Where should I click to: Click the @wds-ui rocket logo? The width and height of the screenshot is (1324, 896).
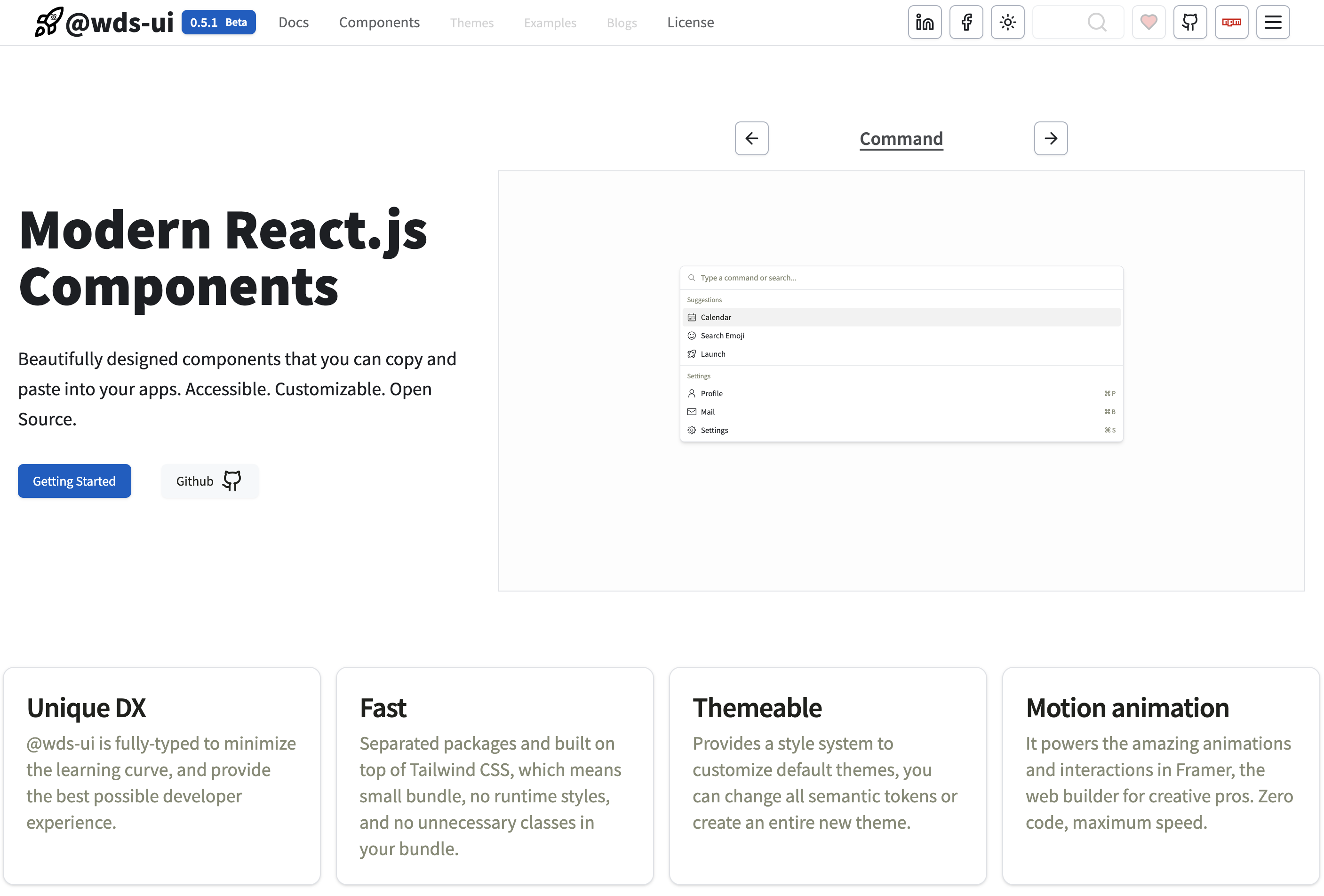[x=104, y=22]
